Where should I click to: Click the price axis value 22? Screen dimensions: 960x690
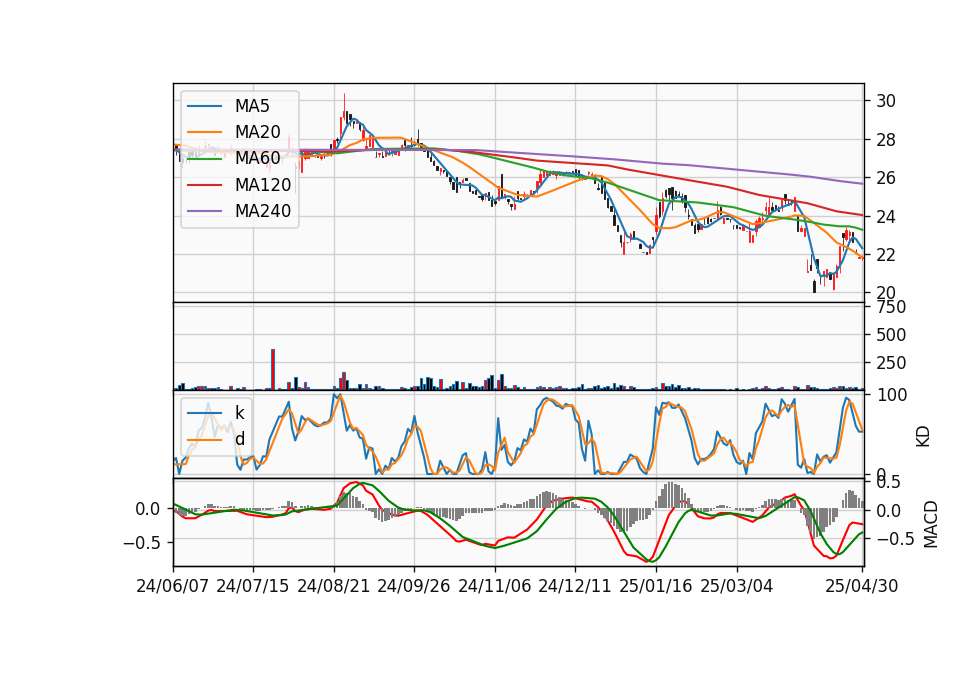coord(885,255)
